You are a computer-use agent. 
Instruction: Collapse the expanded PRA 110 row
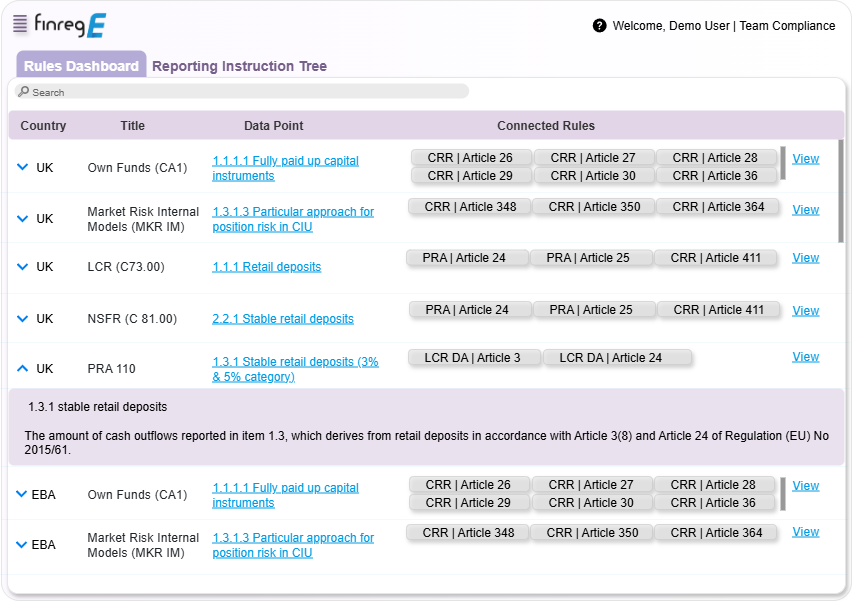pyautogui.click(x=23, y=369)
